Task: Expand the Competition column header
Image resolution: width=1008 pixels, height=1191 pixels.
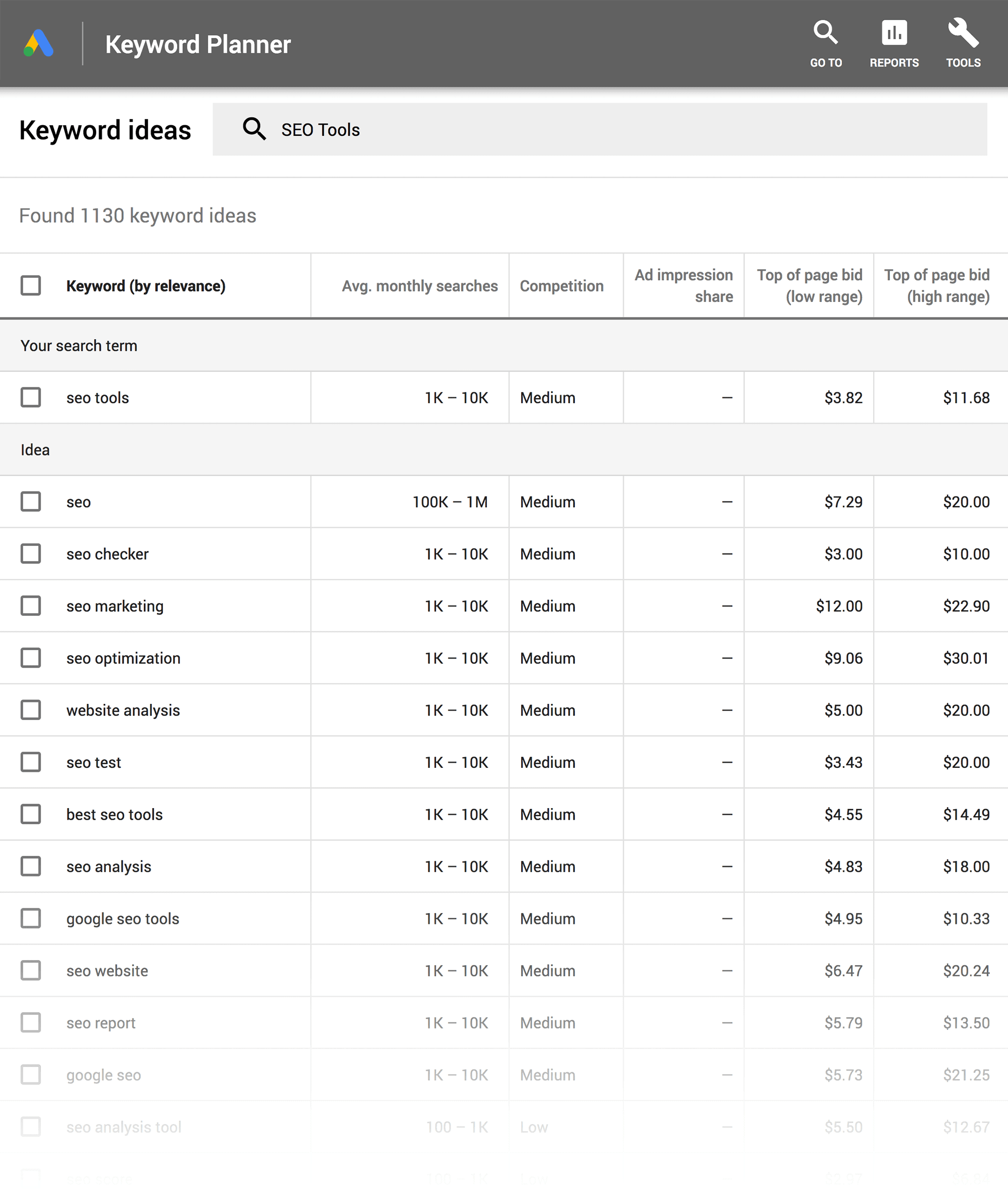Action: coord(561,286)
